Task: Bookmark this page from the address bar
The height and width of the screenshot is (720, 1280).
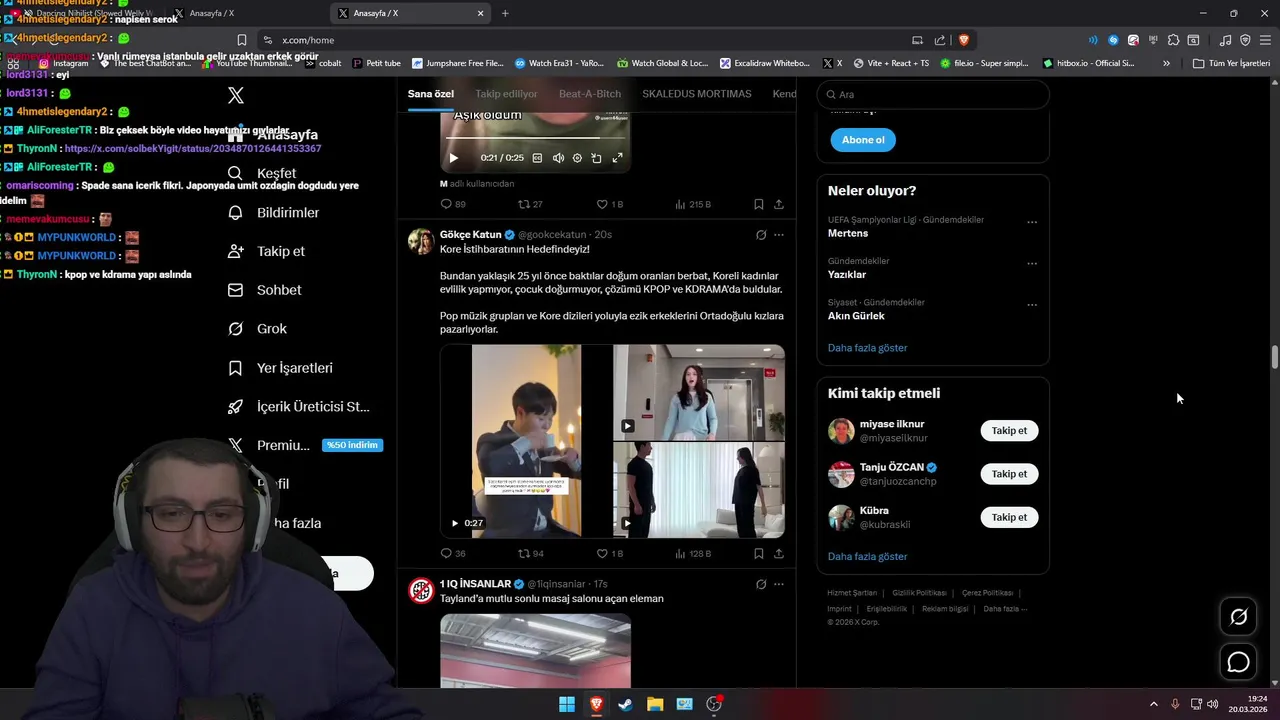Action: pos(242,40)
